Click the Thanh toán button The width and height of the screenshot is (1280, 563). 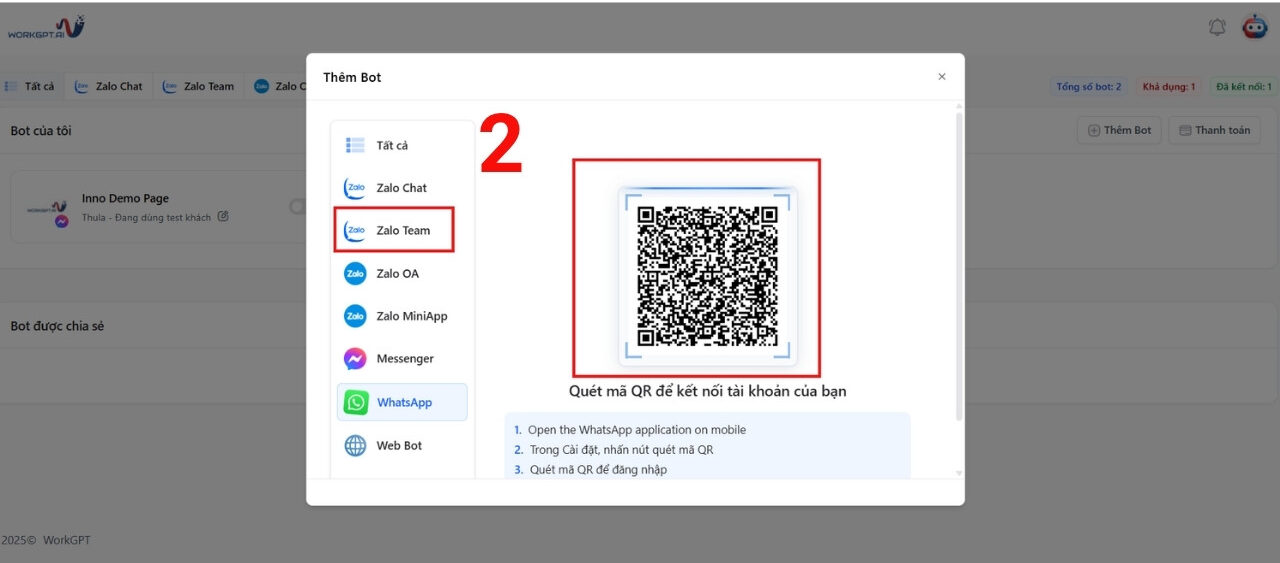pos(1215,130)
